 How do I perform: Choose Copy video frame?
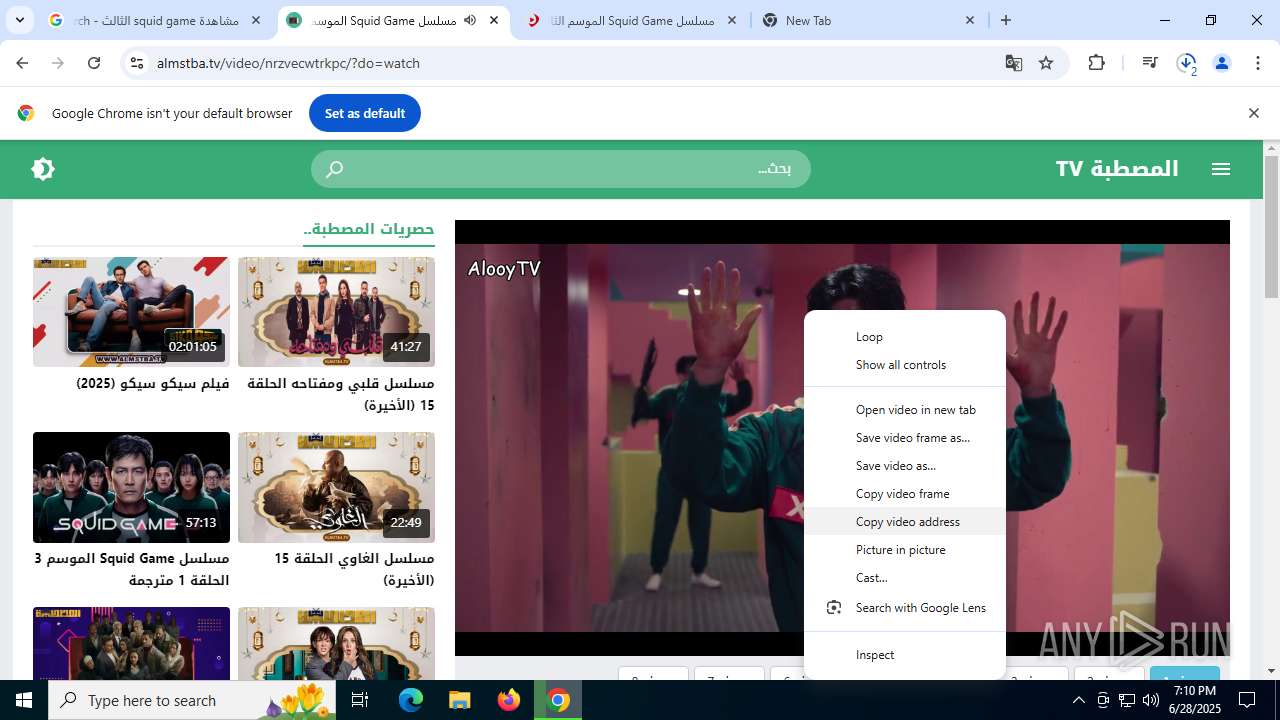click(x=905, y=494)
